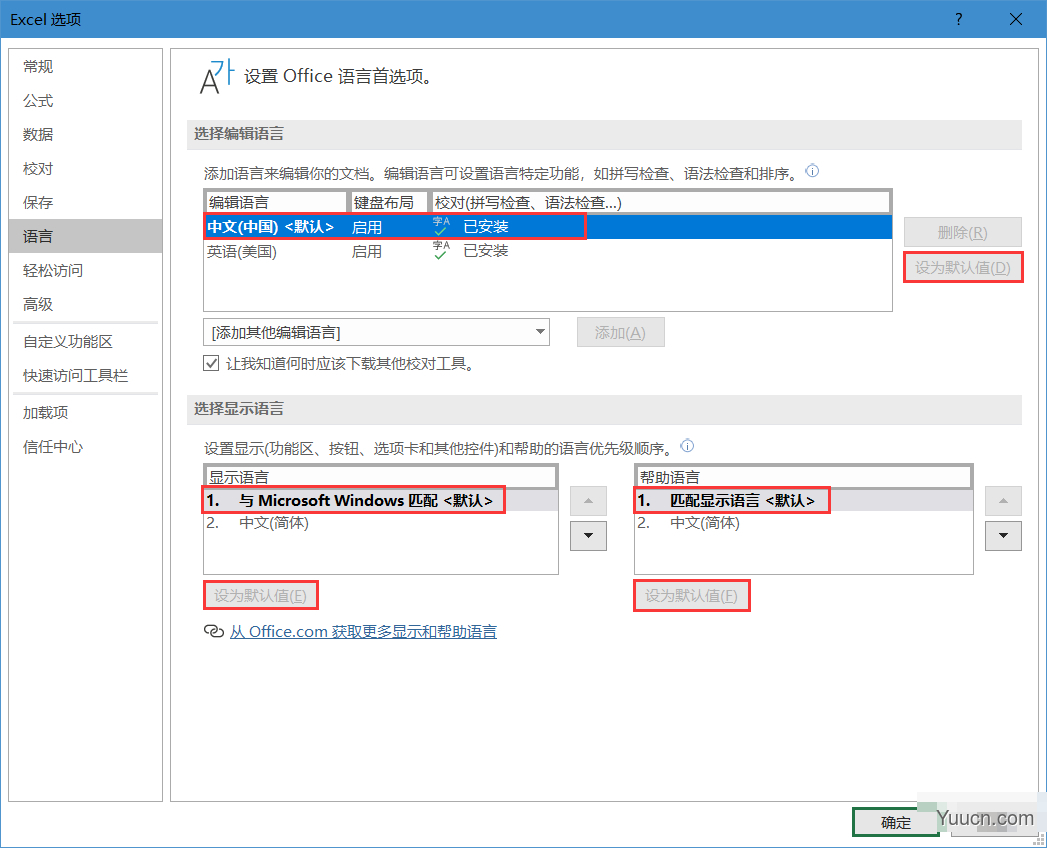Click the 设为默认值(E) button
The width and height of the screenshot is (1047, 848).
coord(260,595)
